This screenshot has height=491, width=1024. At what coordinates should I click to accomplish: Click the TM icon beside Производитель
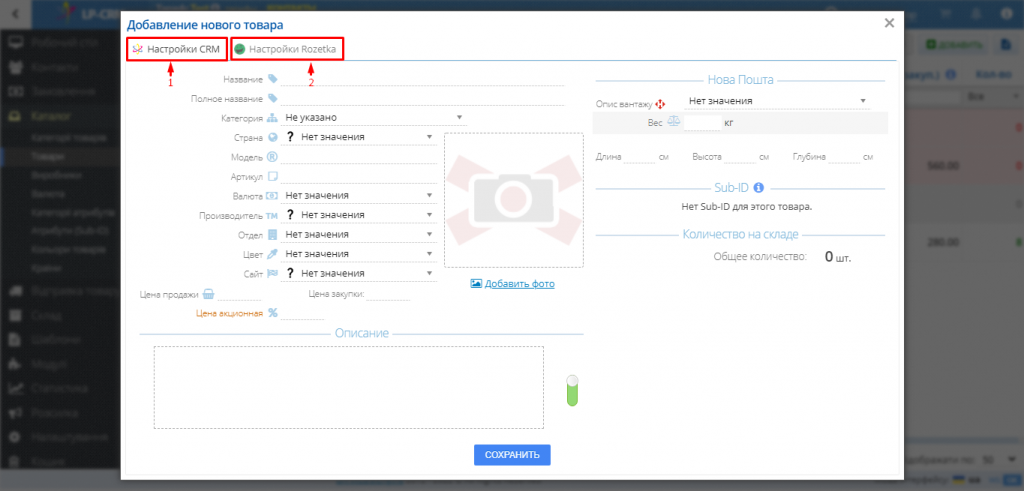coord(272,215)
